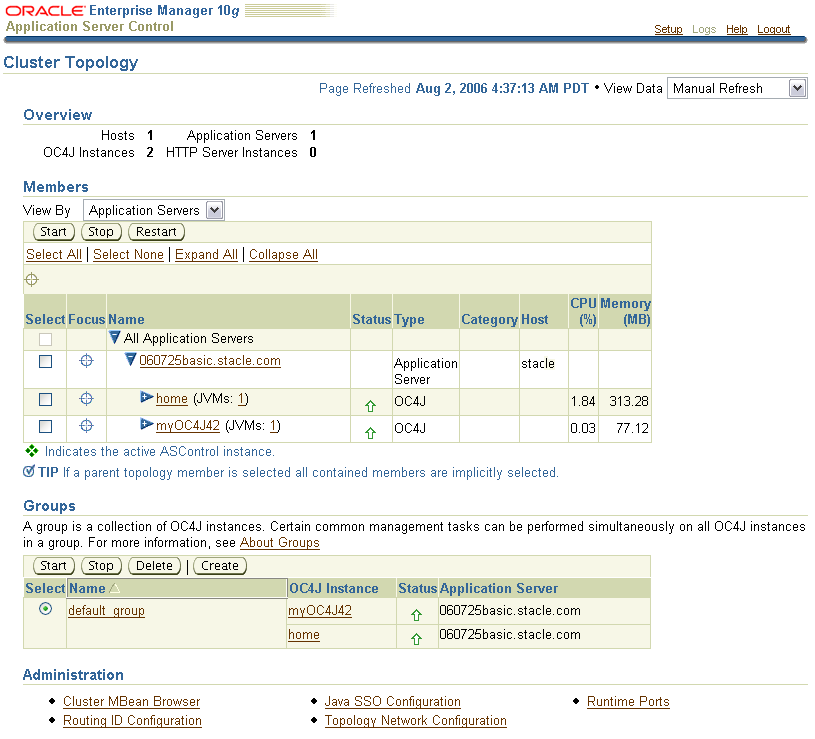This screenshot has width=815, height=739.
Task: Click the Members Stop button
Action: pos(101,232)
